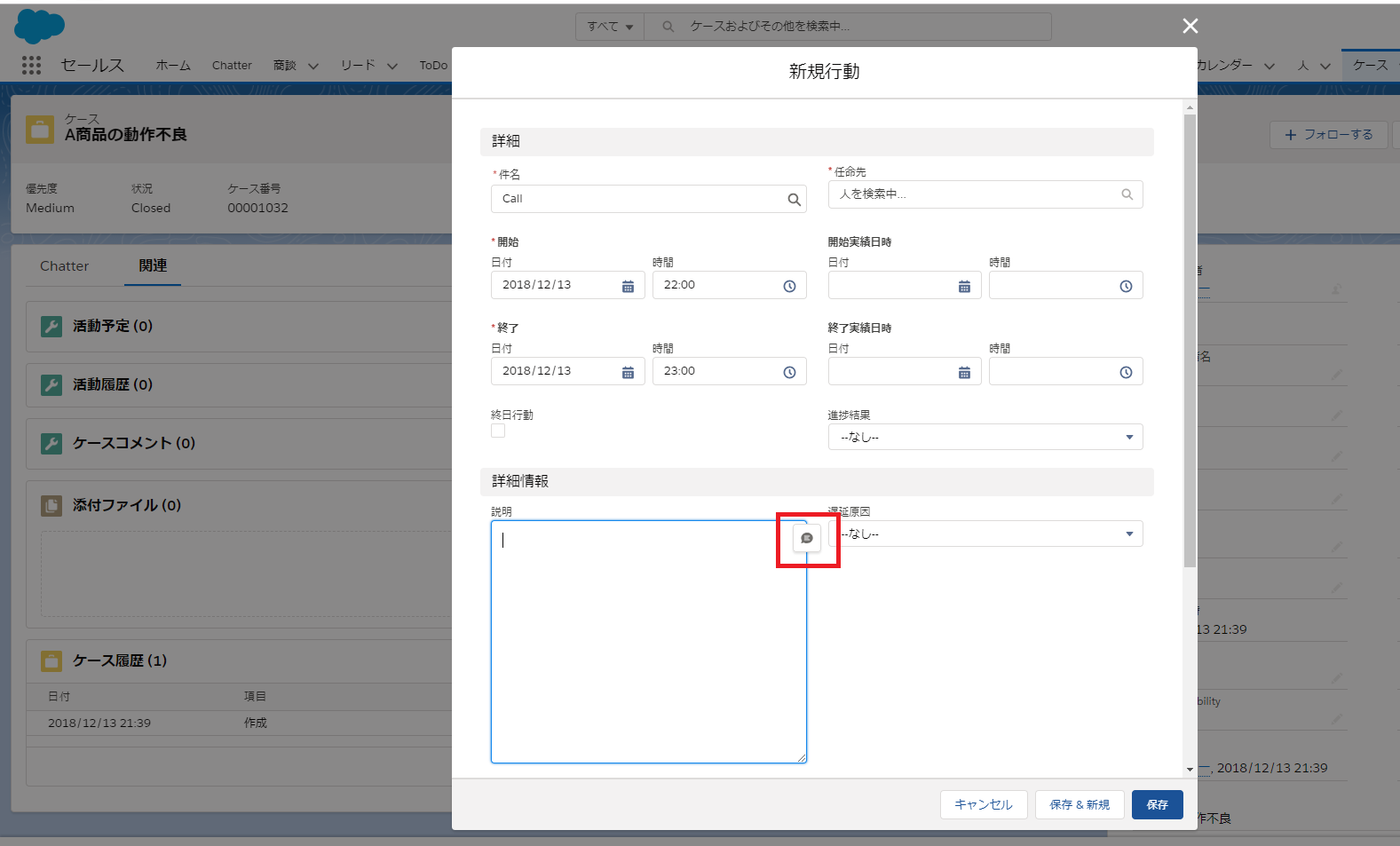Screen dimensions: 1400x846
Task: Open the 活動履歴 (0) related list link
Action: coord(113,384)
